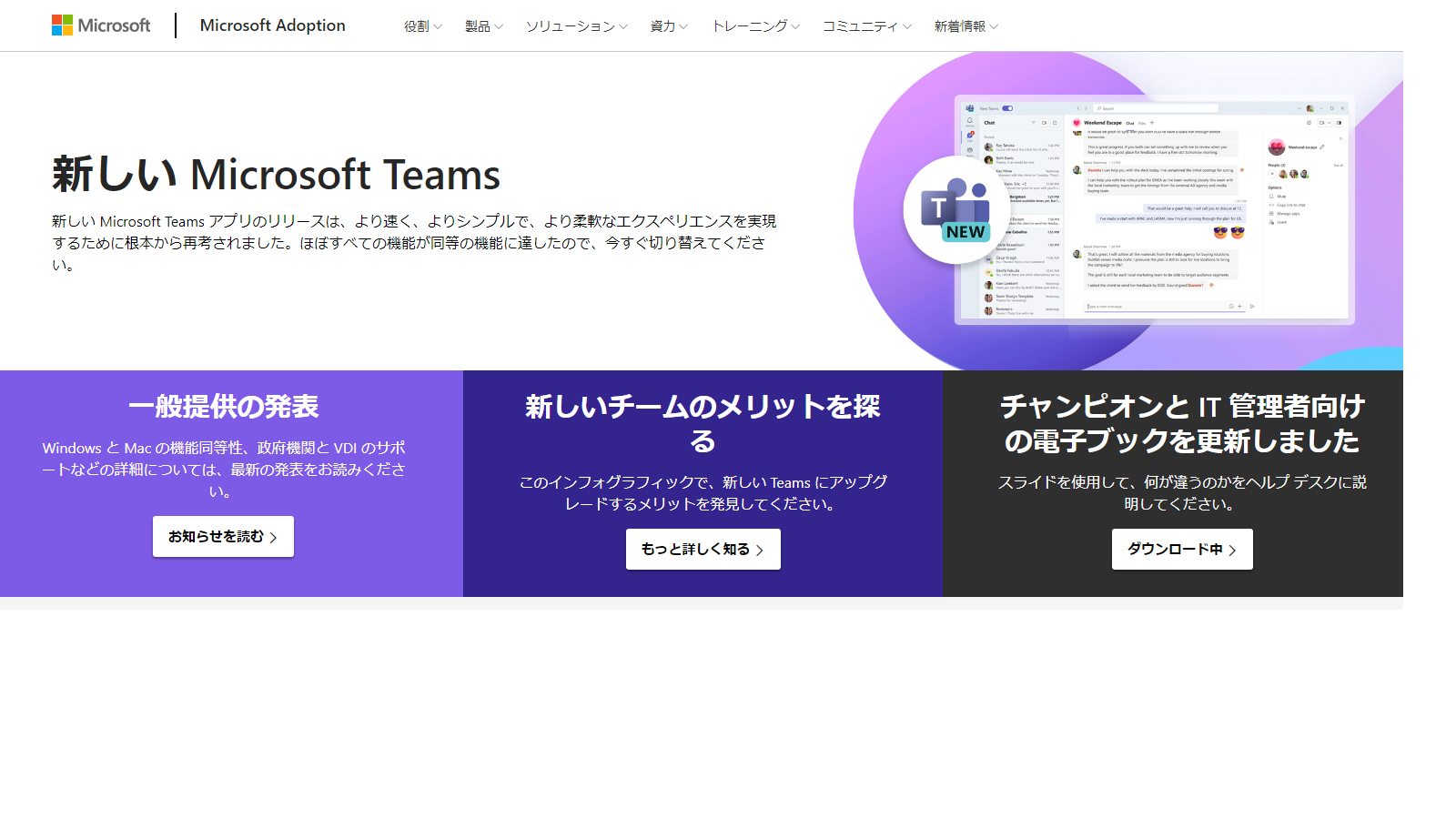Click the 一般提供の発表 heading

pyautogui.click(x=223, y=406)
